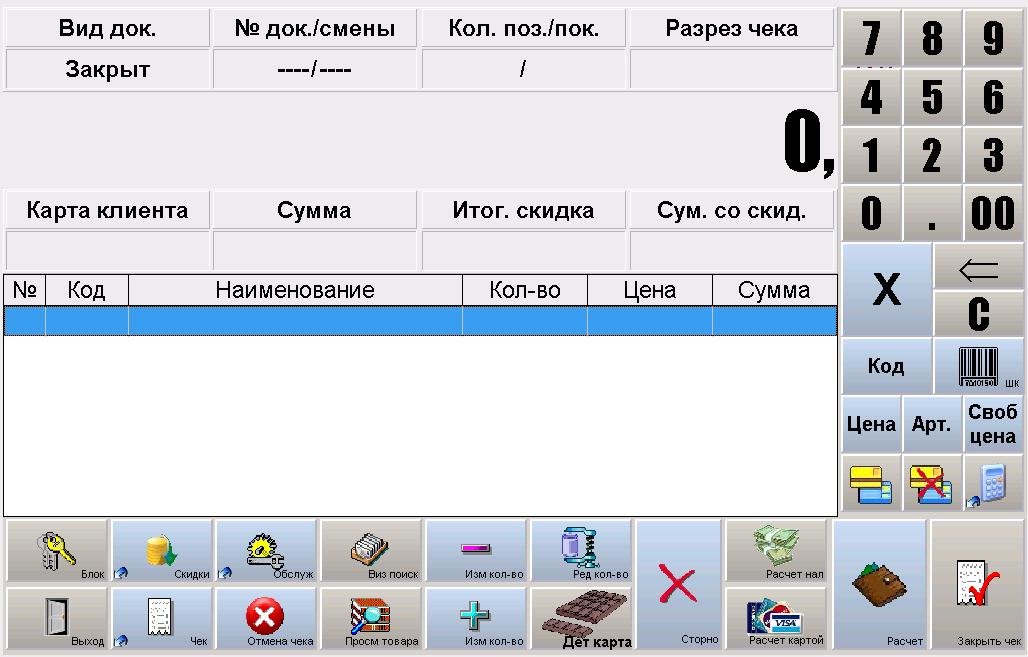Open the calculator icon button

[x=993, y=484]
